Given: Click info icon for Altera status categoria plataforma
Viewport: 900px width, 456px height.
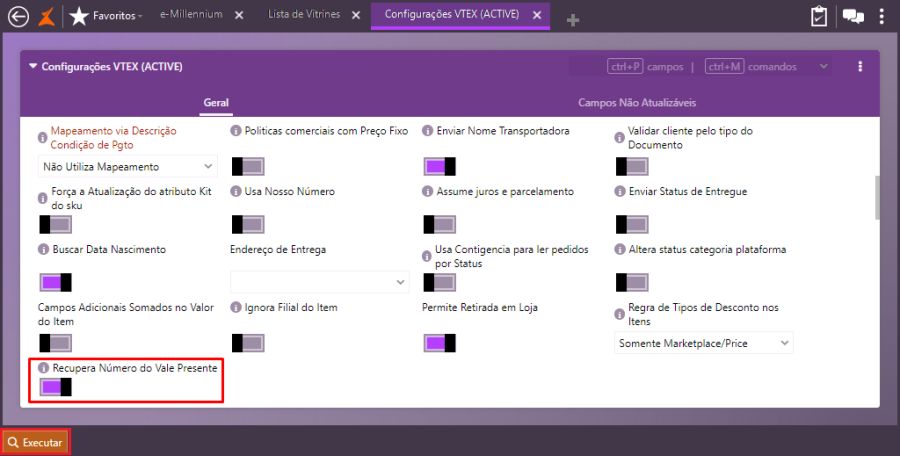Looking at the screenshot, I should pos(619,249).
